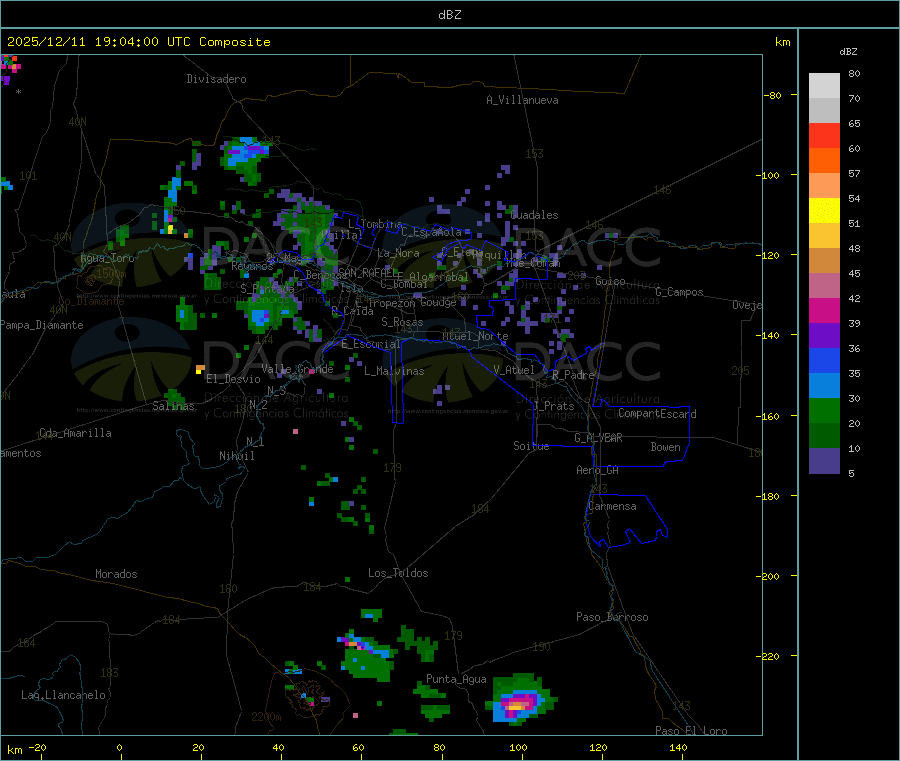
Task: Click the -20 value on the horizontal km axis
Action: 37,747
